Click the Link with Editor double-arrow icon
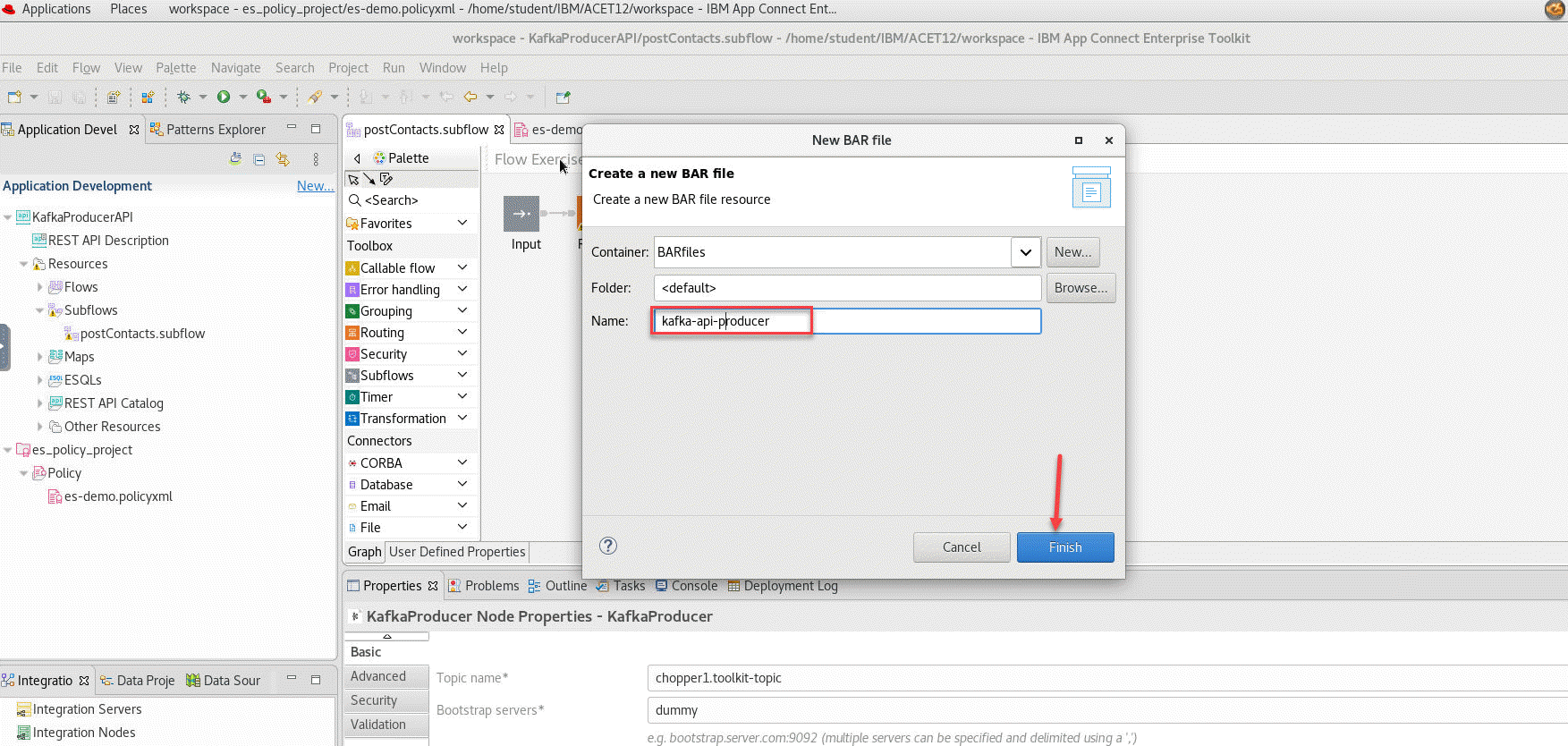 pyautogui.click(x=283, y=159)
